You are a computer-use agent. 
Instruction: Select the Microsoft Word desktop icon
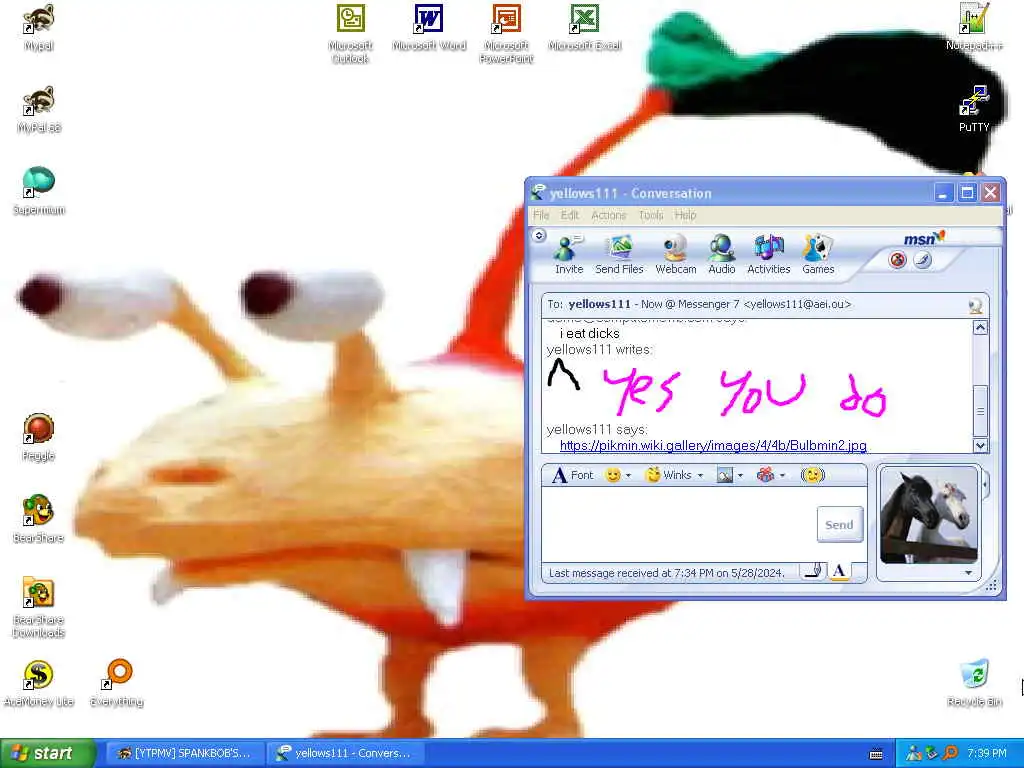(429, 27)
